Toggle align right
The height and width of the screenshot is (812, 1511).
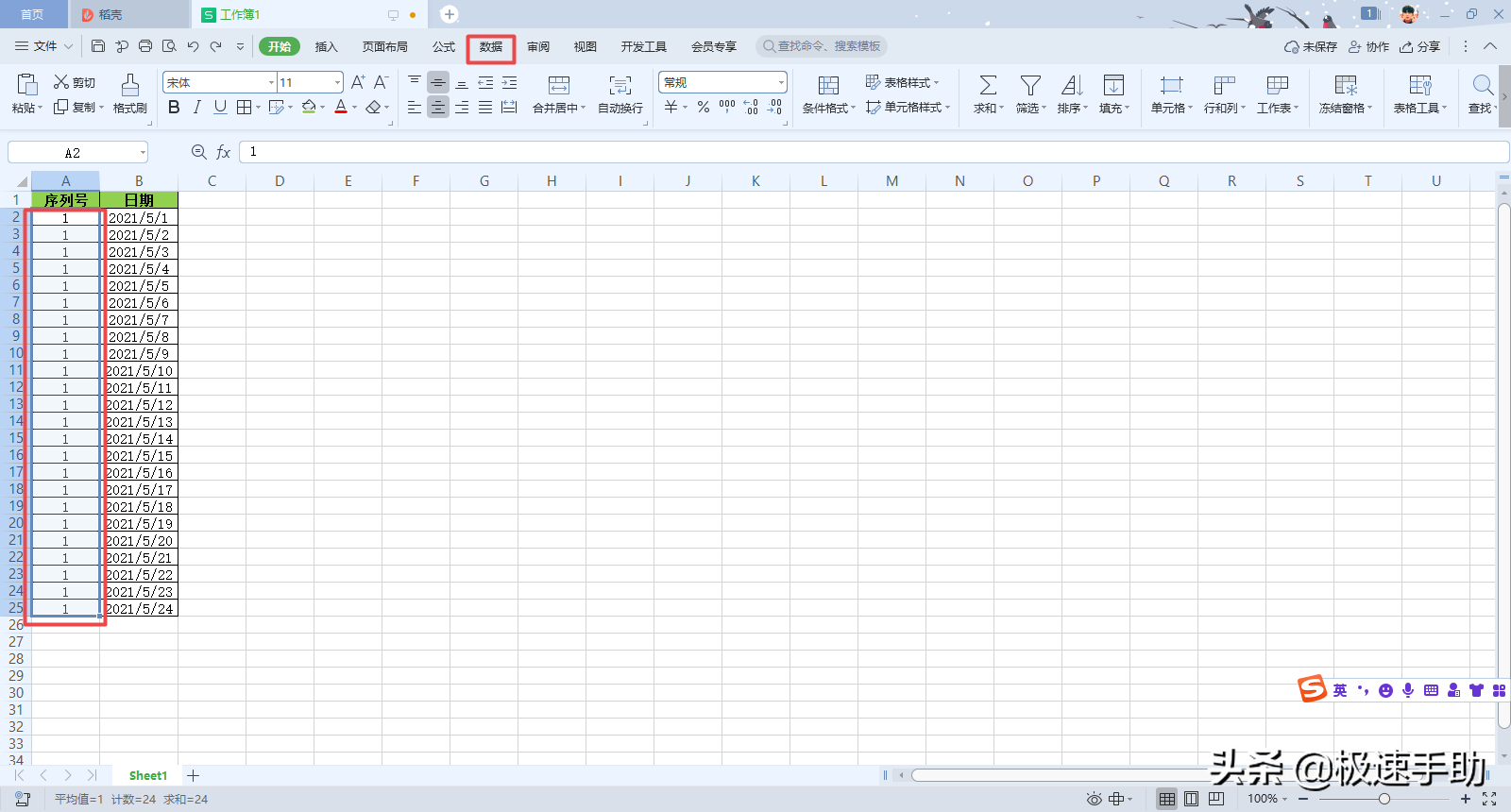(462, 108)
